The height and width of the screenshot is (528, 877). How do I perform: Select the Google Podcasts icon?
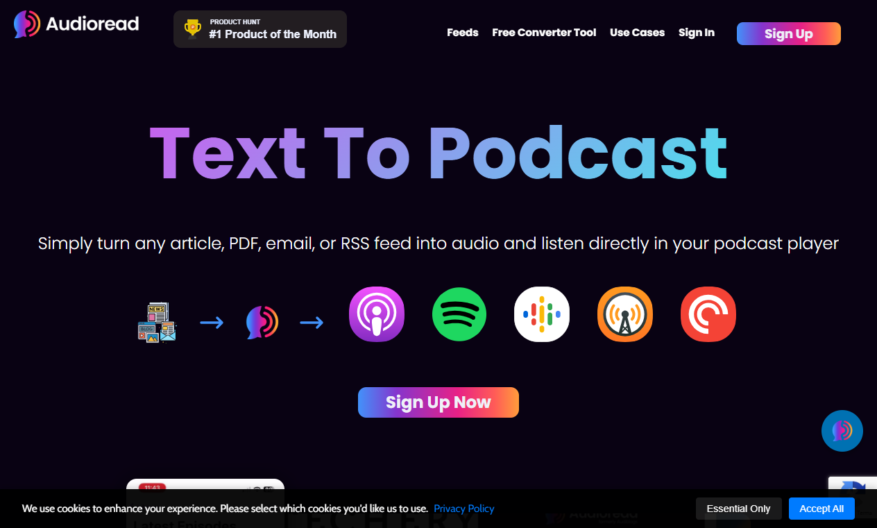pos(541,314)
